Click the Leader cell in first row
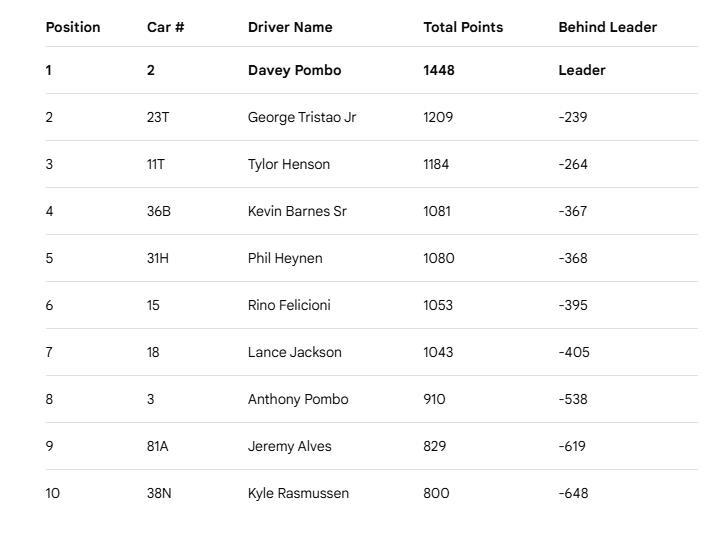 coord(581,70)
